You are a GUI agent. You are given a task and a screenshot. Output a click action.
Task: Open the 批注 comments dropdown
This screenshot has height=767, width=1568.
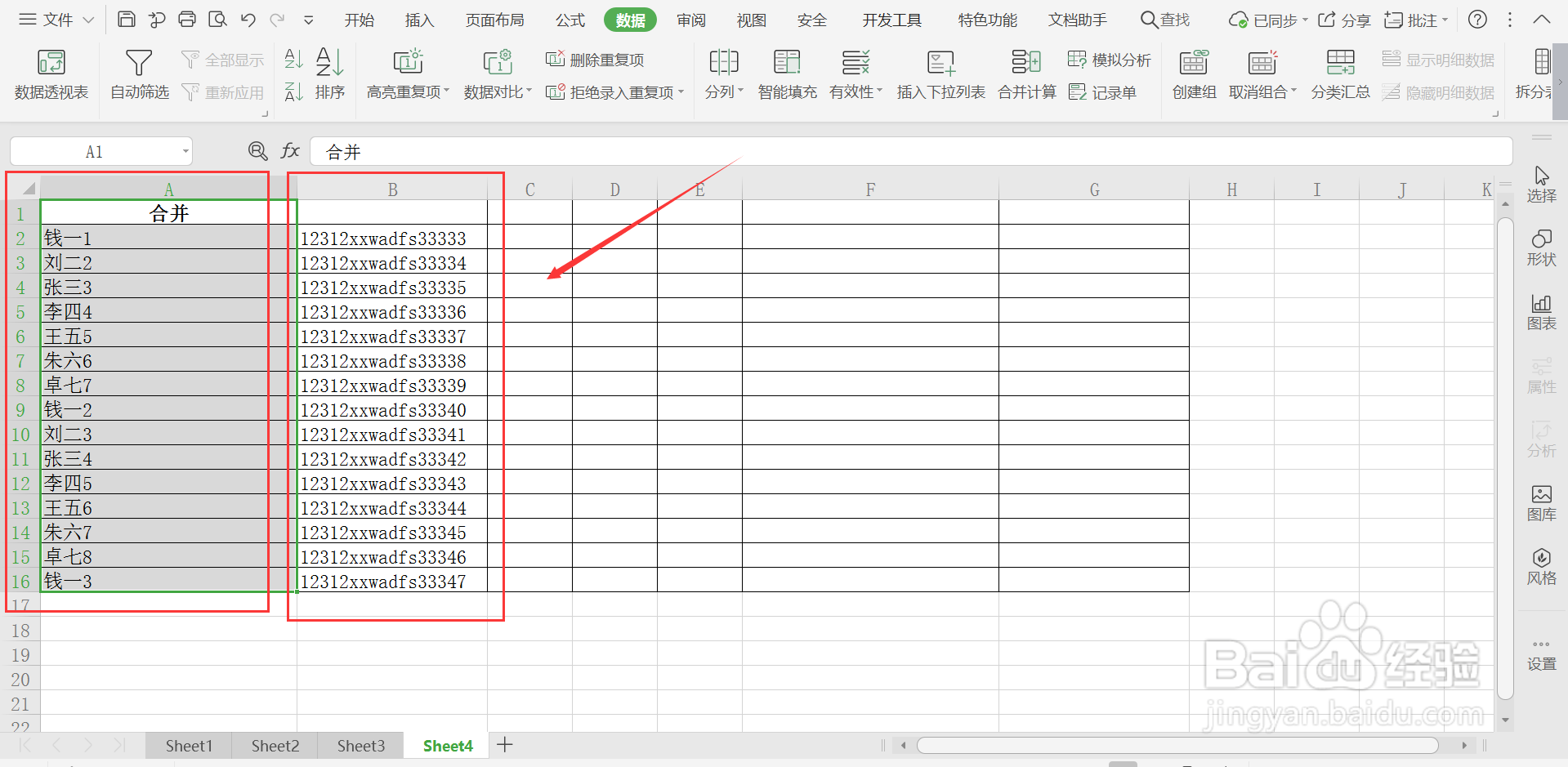(1416, 20)
